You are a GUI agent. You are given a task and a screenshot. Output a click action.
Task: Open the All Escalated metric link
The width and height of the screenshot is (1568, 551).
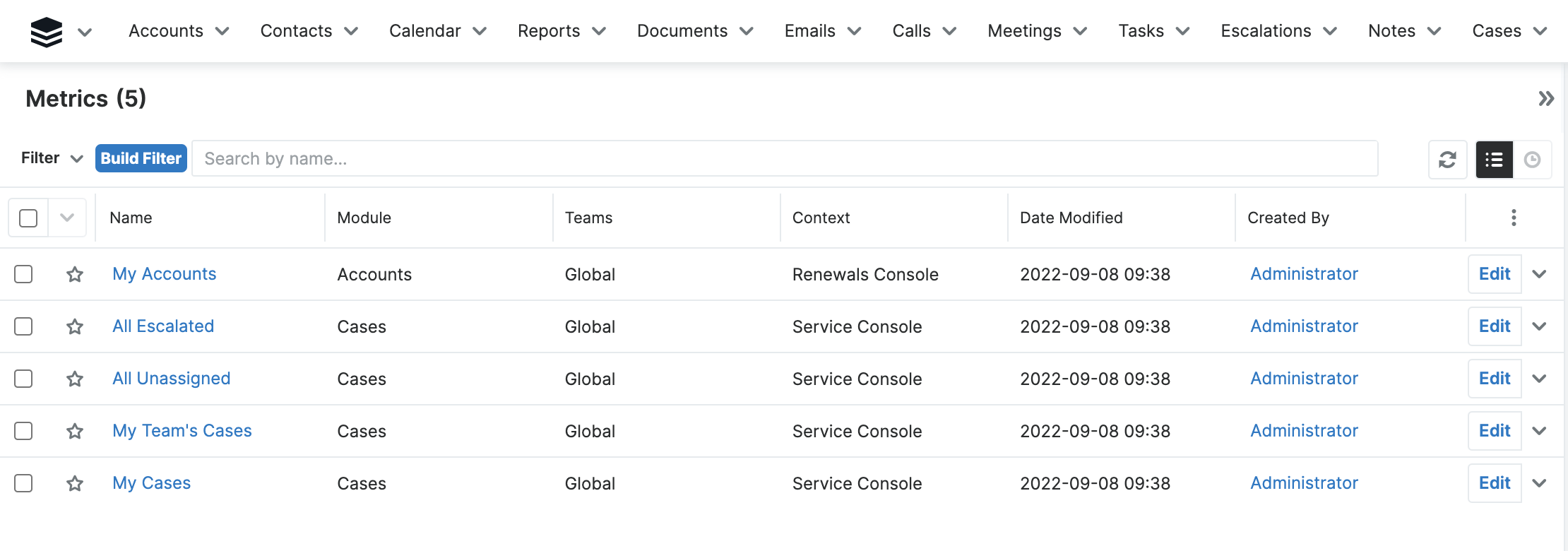pos(163,326)
